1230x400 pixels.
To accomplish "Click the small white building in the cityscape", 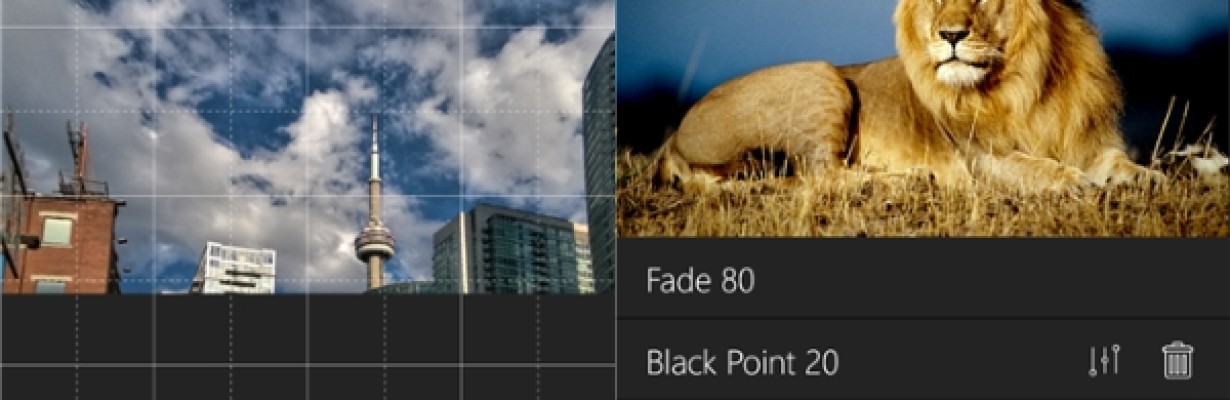I will (234, 268).
